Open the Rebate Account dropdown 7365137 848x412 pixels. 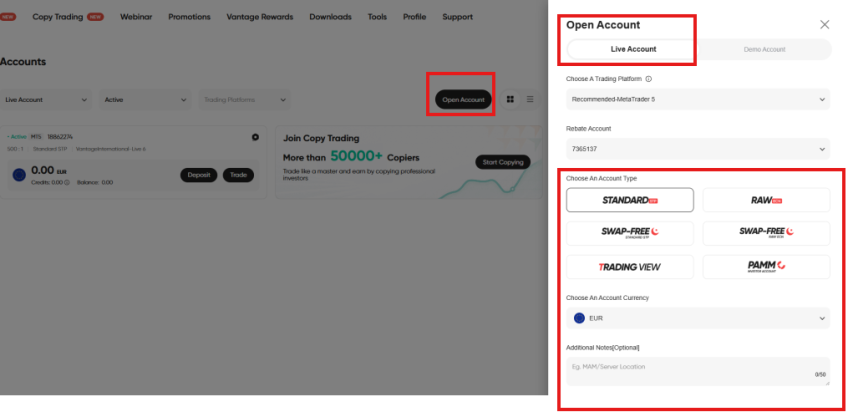pos(698,149)
